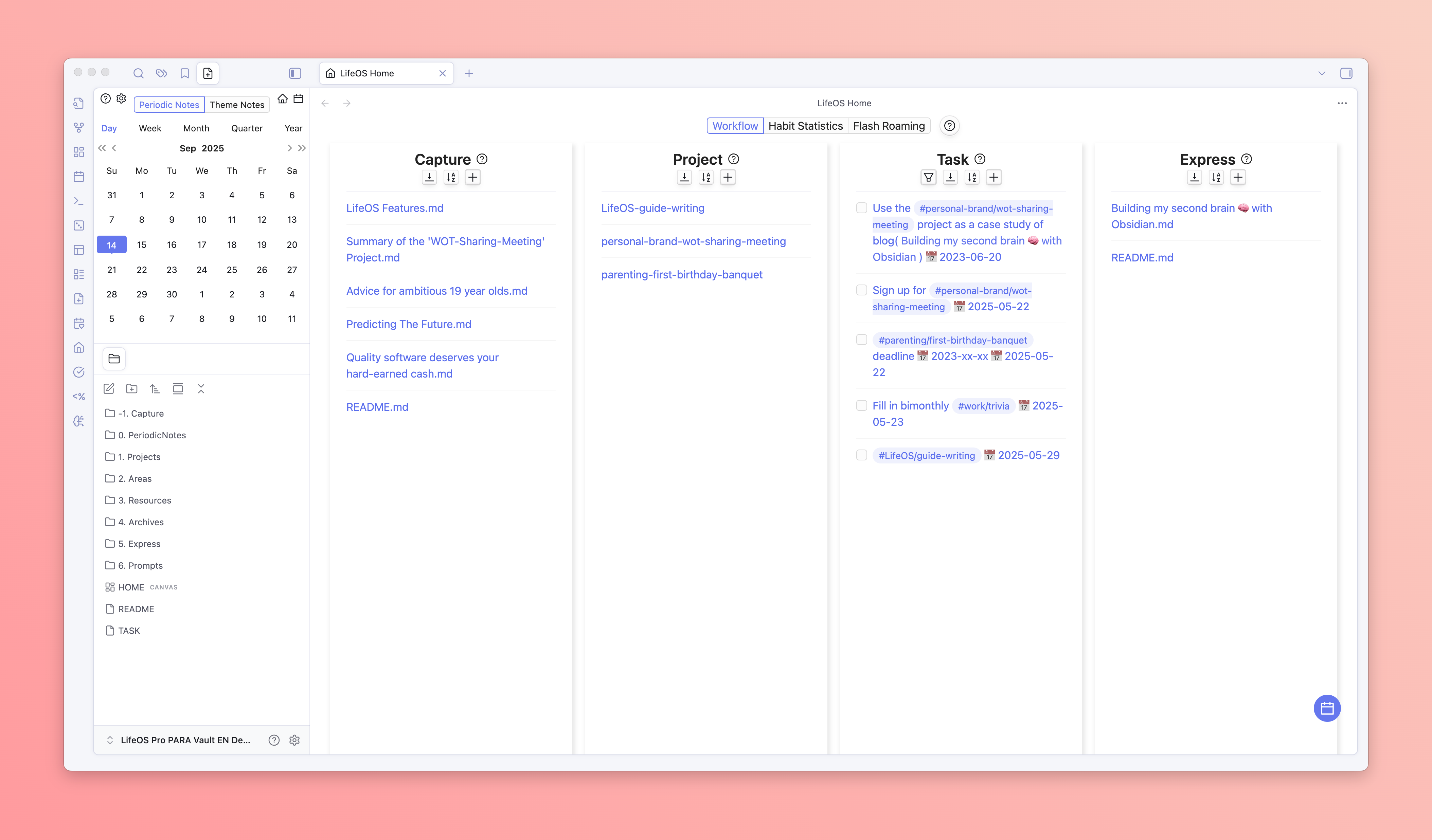Viewport: 1432px width, 840px height.
Task: Switch to Habit Statistics tab
Action: (x=805, y=126)
